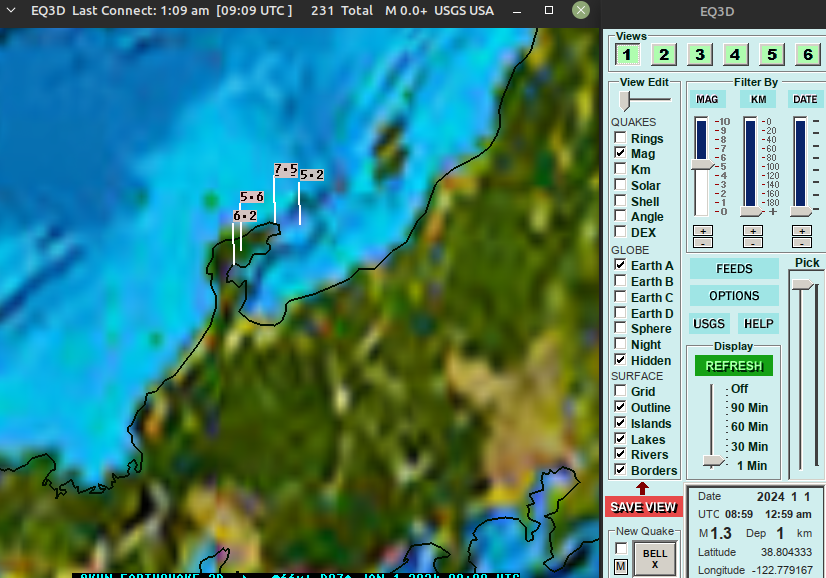
Task: Uncheck the Islands surface checkbox
Action: tap(621, 422)
